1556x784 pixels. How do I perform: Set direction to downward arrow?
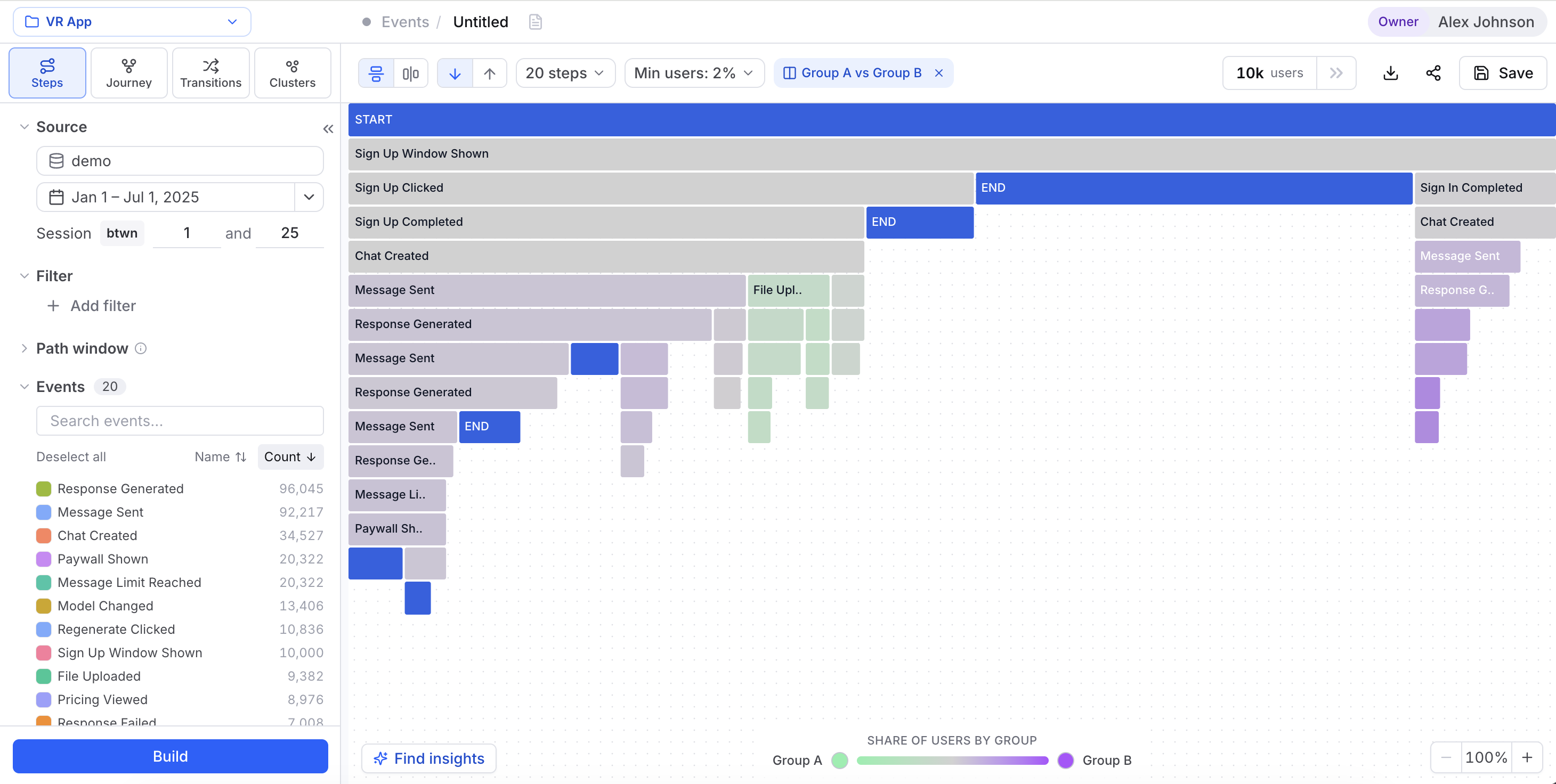click(455, 73)
